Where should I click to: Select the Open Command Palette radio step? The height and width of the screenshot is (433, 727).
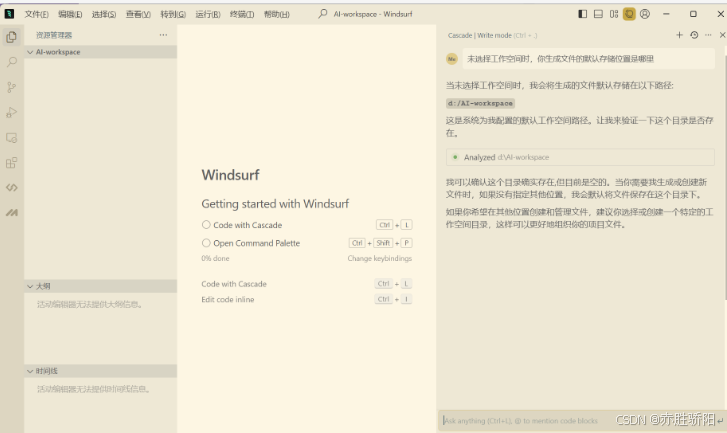click(x=206, y=242)
